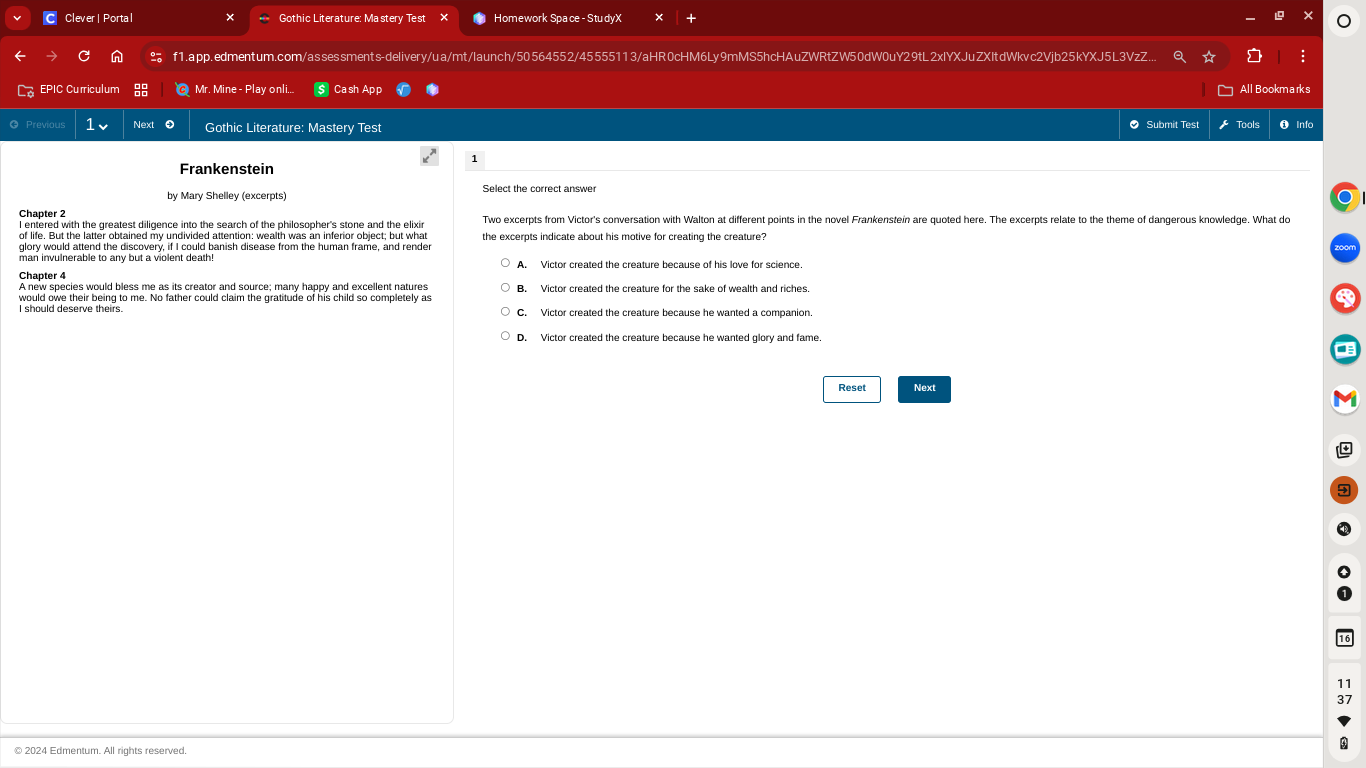Image resolution: width=1366 pixels, height=768 pixels.
Task: Click the media controls icon in shelf
Action: point(1345,529)
